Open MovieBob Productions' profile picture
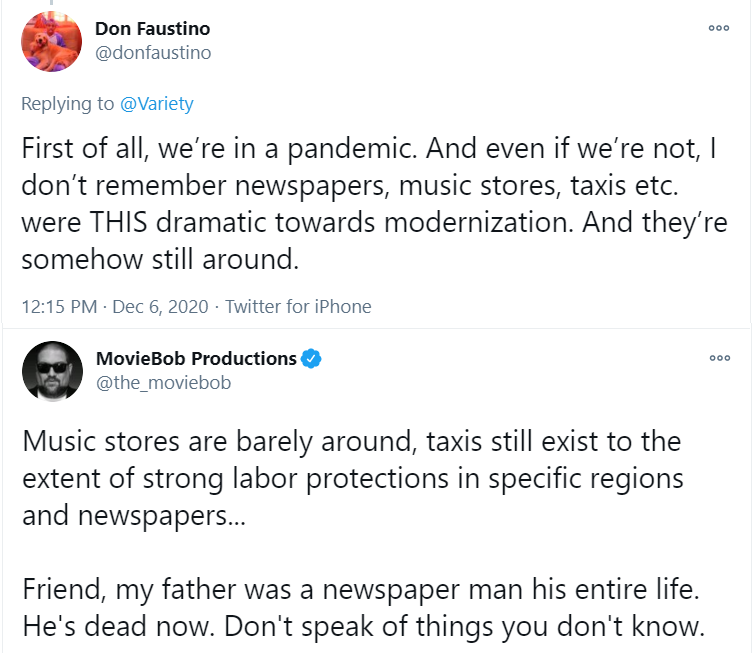 [52, 371]
